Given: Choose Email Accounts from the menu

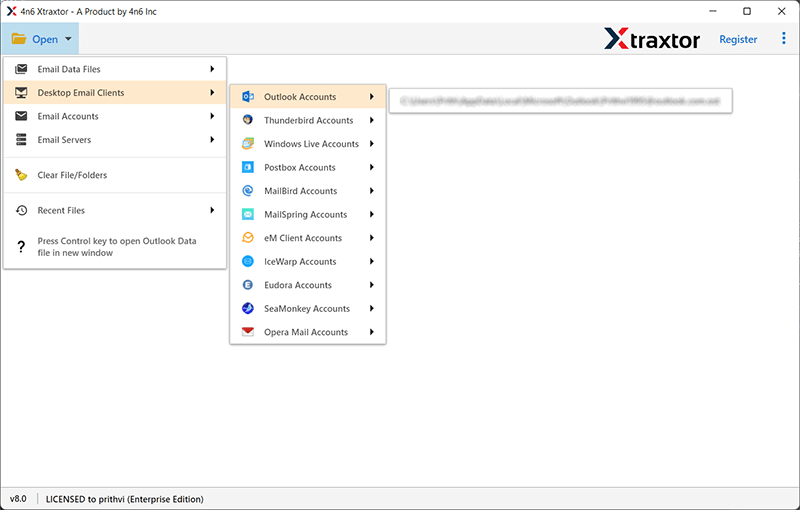Looking at the screenshot, I should click(x=68, y=116).
